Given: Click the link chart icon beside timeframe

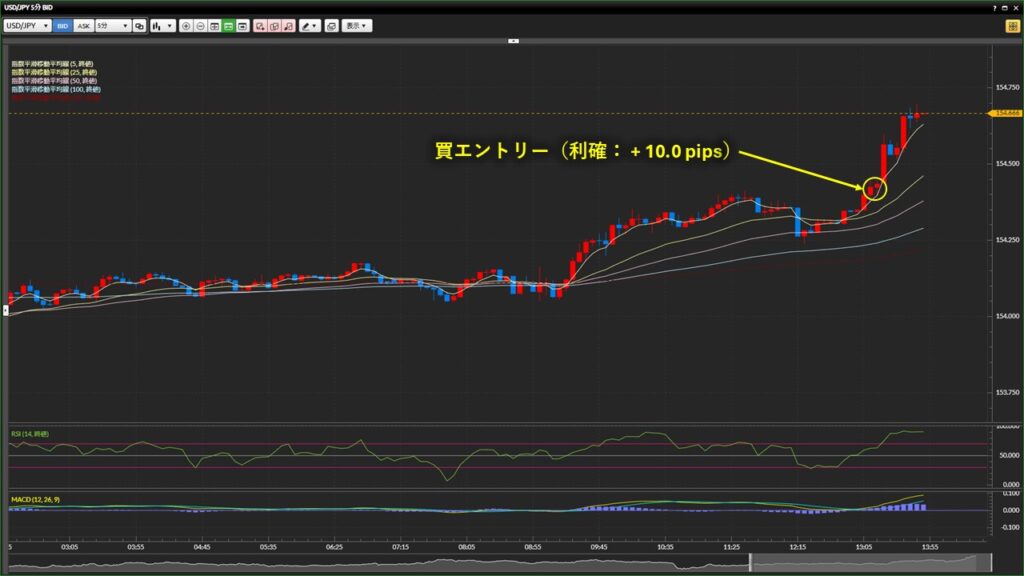Looking at the screenshot, I should pos(139,25).
